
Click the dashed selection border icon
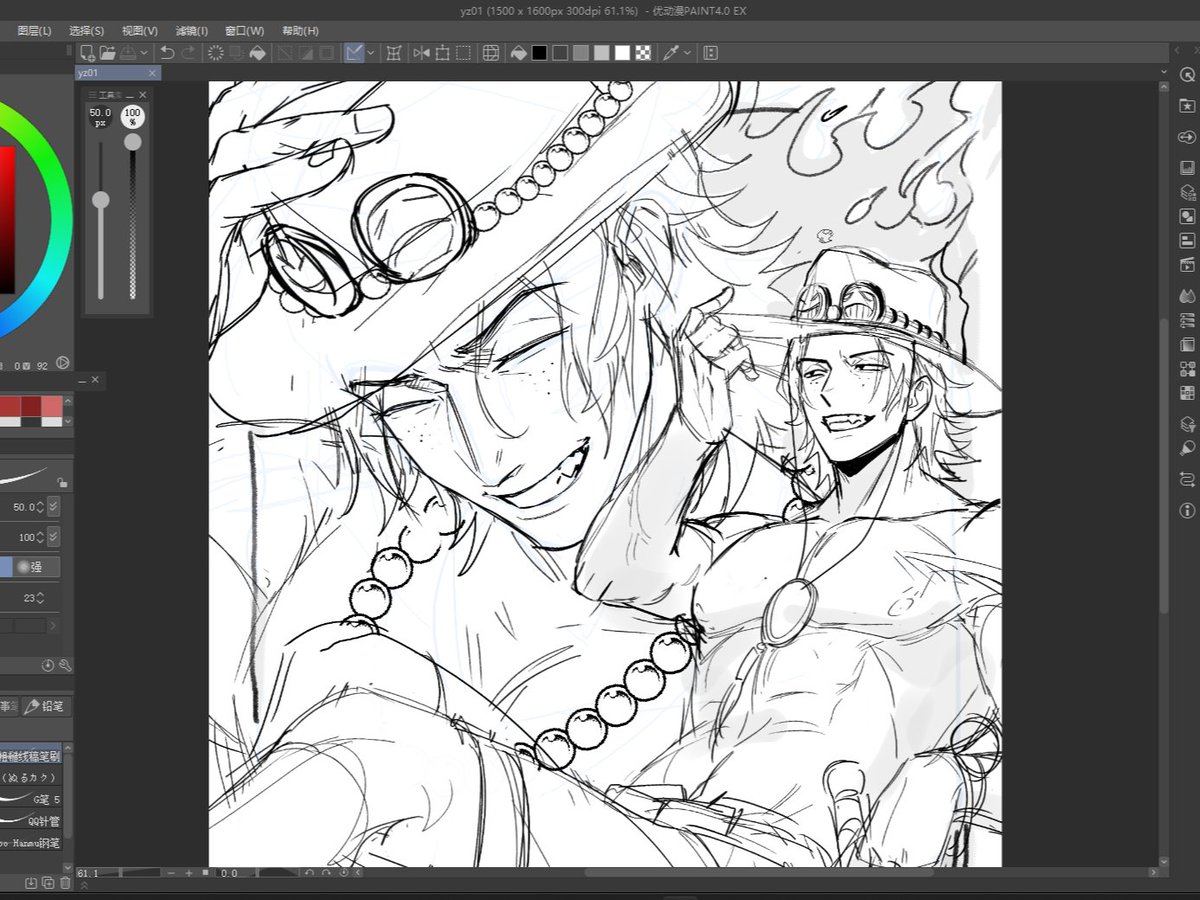point(463,52)
